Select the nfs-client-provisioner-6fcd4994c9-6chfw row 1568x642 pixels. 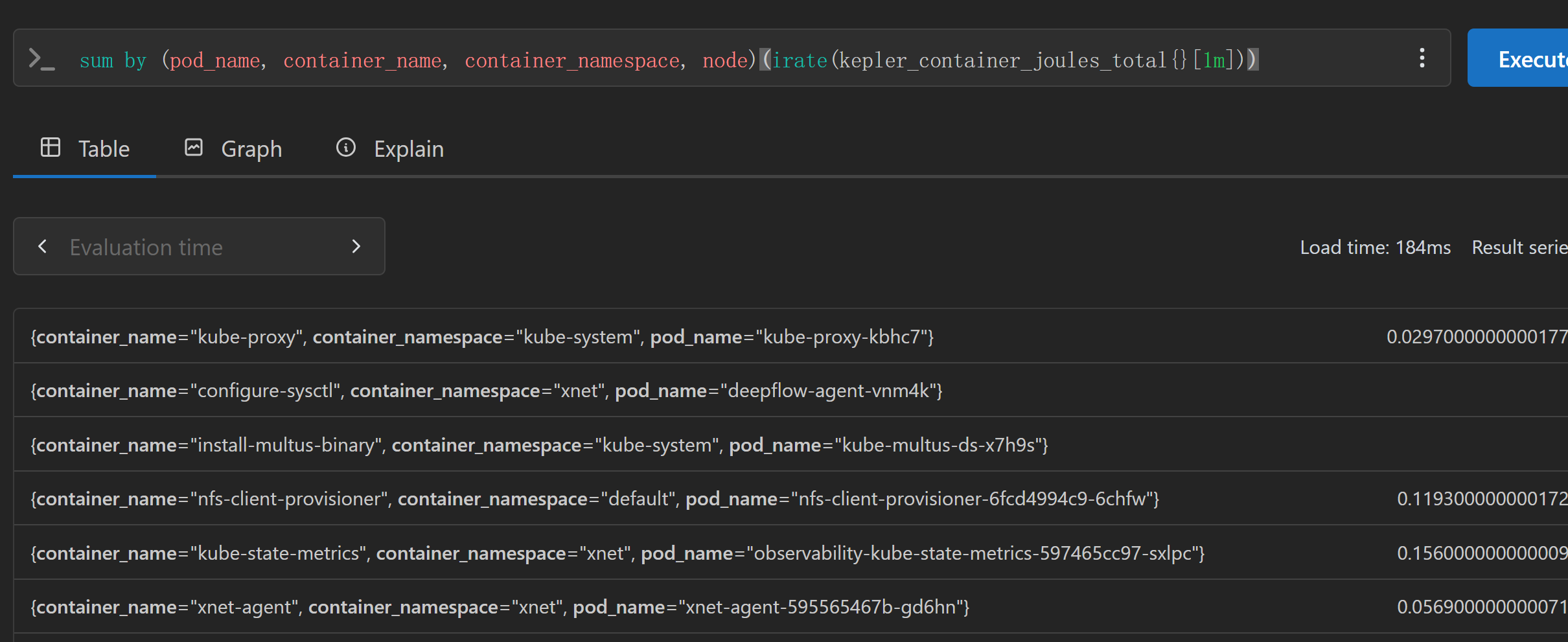(790, 498)
